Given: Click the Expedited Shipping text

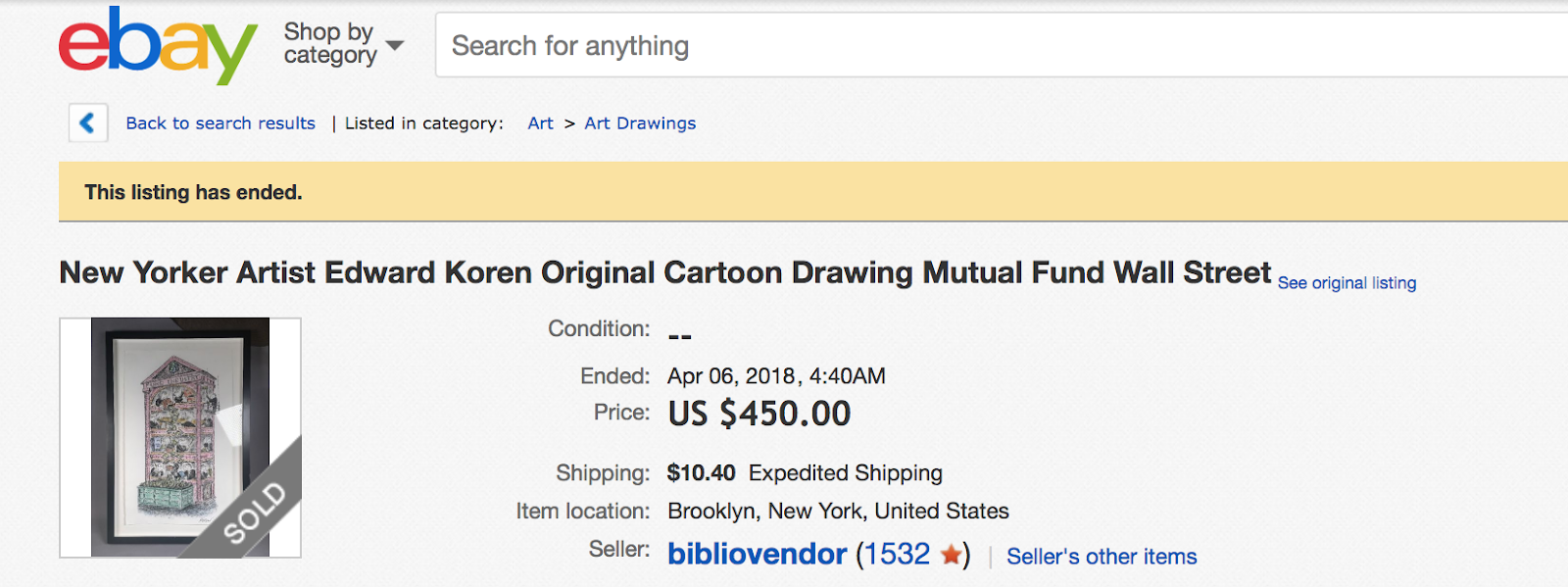Looking at the screenshot, I should pos(846,473).
